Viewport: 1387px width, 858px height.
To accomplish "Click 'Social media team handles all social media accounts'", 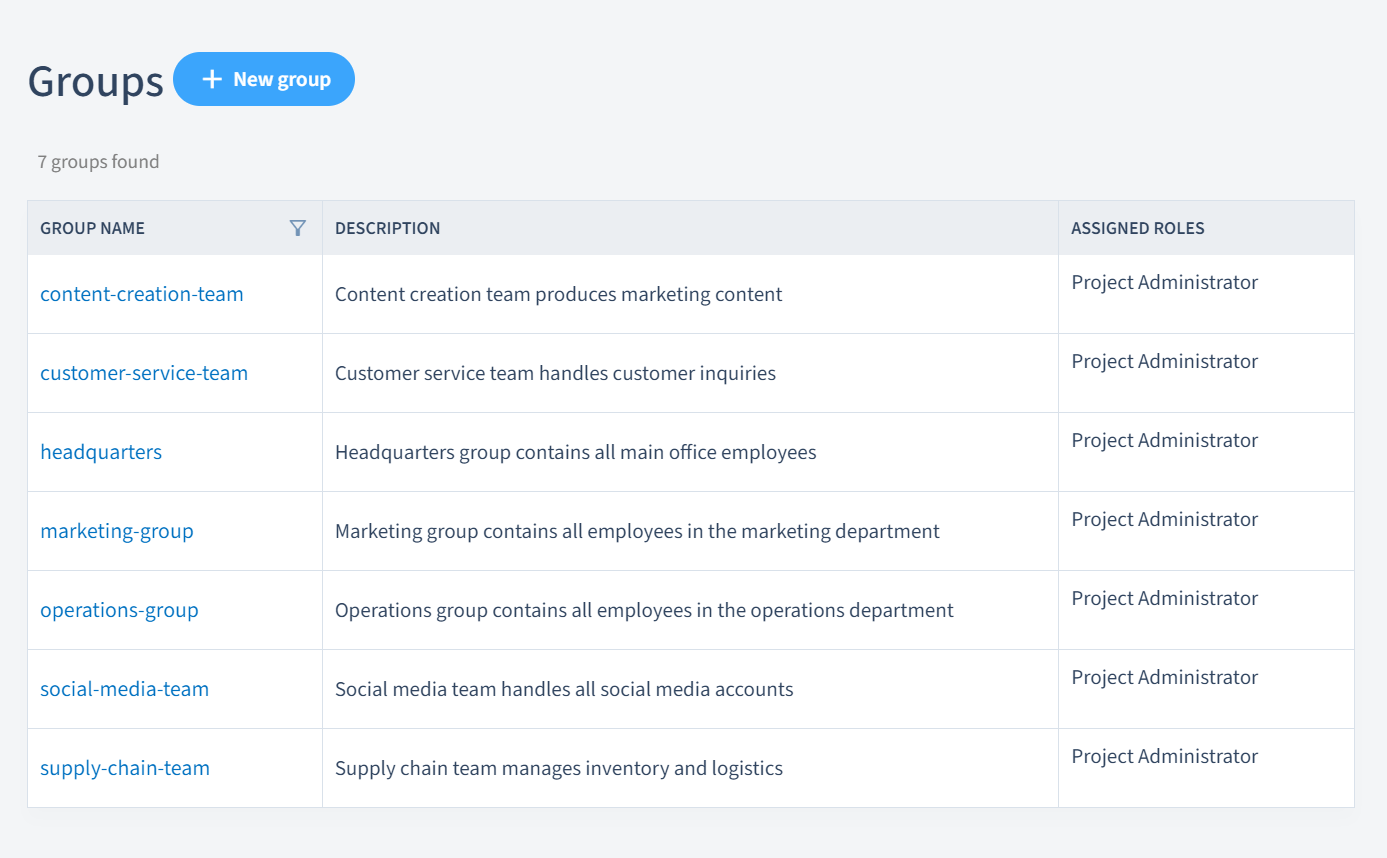I will pos(564,689).
